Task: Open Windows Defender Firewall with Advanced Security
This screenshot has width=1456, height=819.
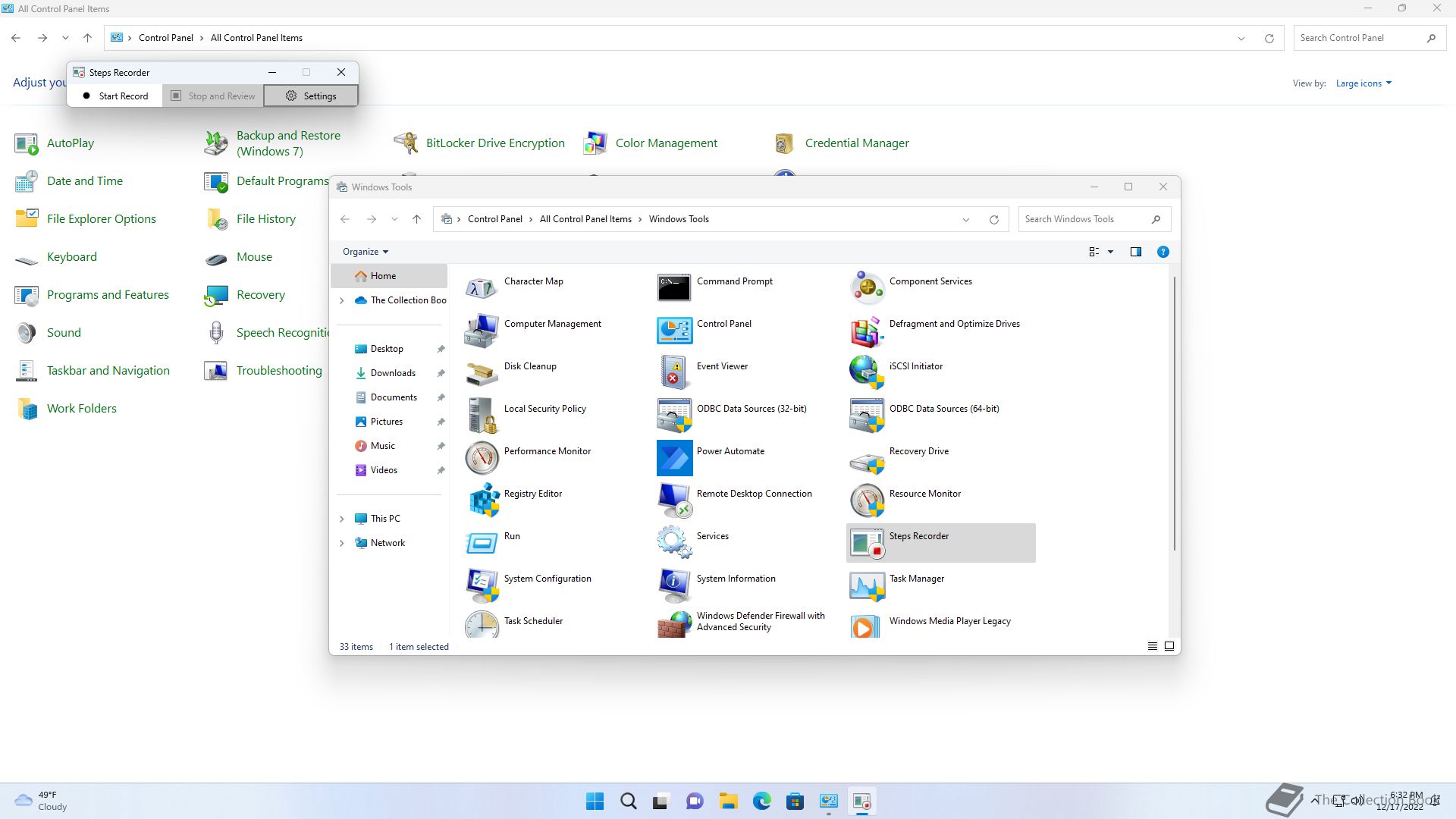Action: (743, 622)
